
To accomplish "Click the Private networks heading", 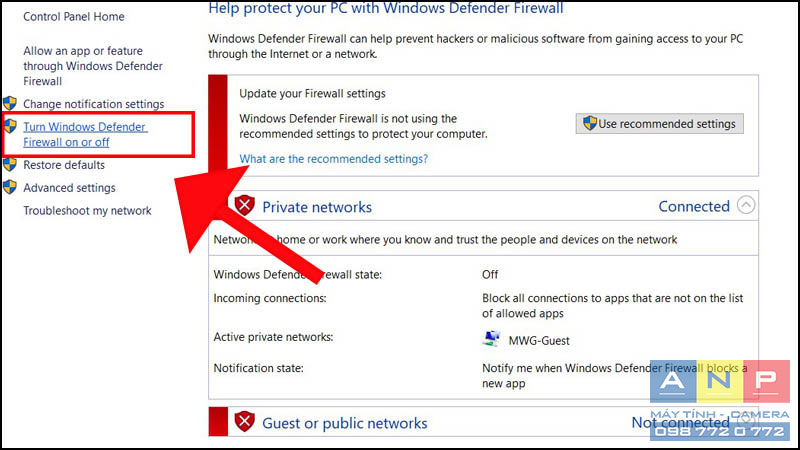I will tap(317, 207).
